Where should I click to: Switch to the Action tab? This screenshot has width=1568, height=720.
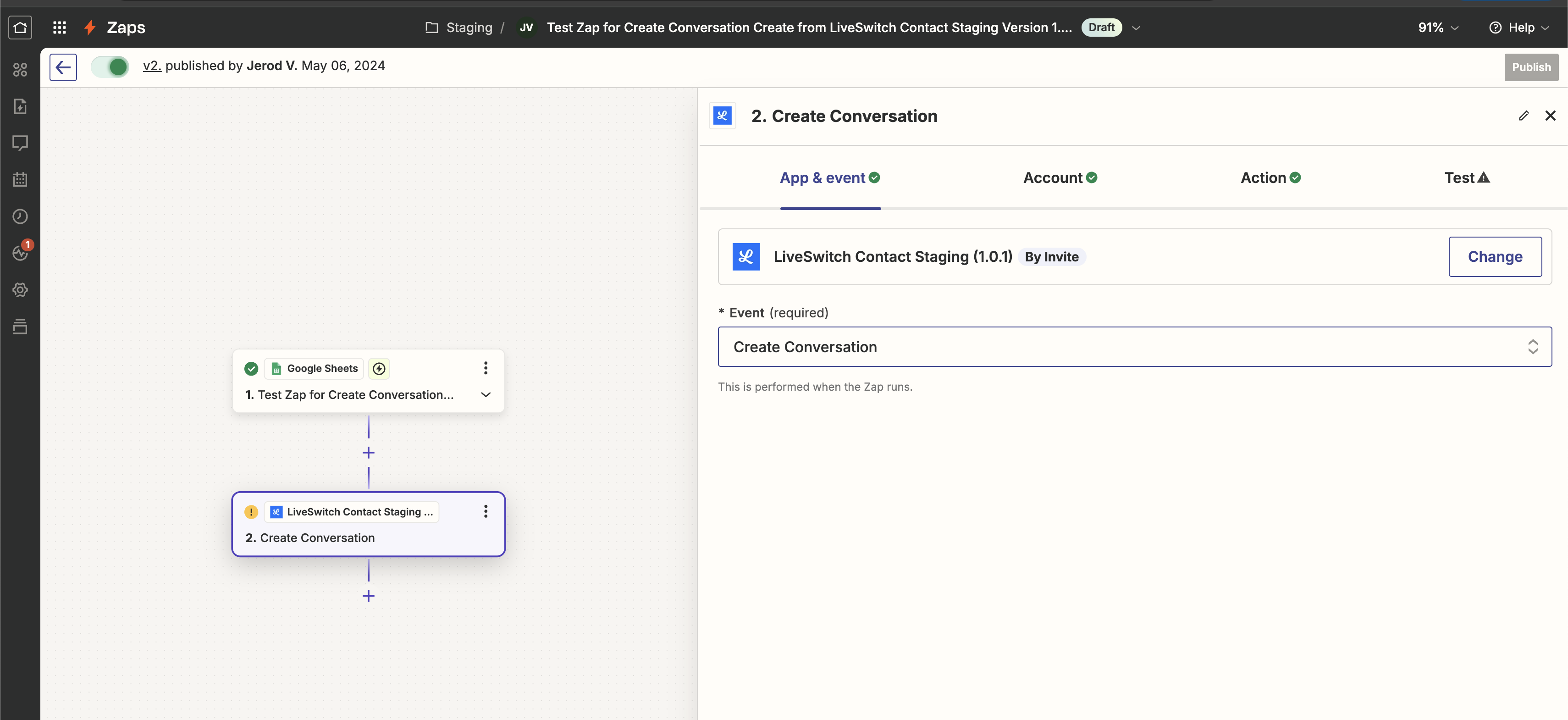[x=1271, y=178]
